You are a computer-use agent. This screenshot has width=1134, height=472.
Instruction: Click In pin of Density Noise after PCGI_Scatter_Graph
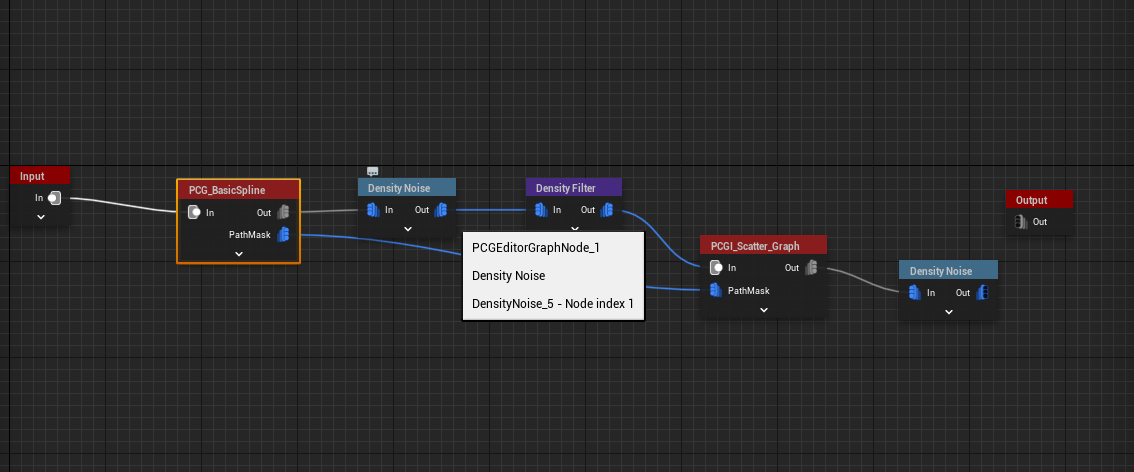pos(915,293)
